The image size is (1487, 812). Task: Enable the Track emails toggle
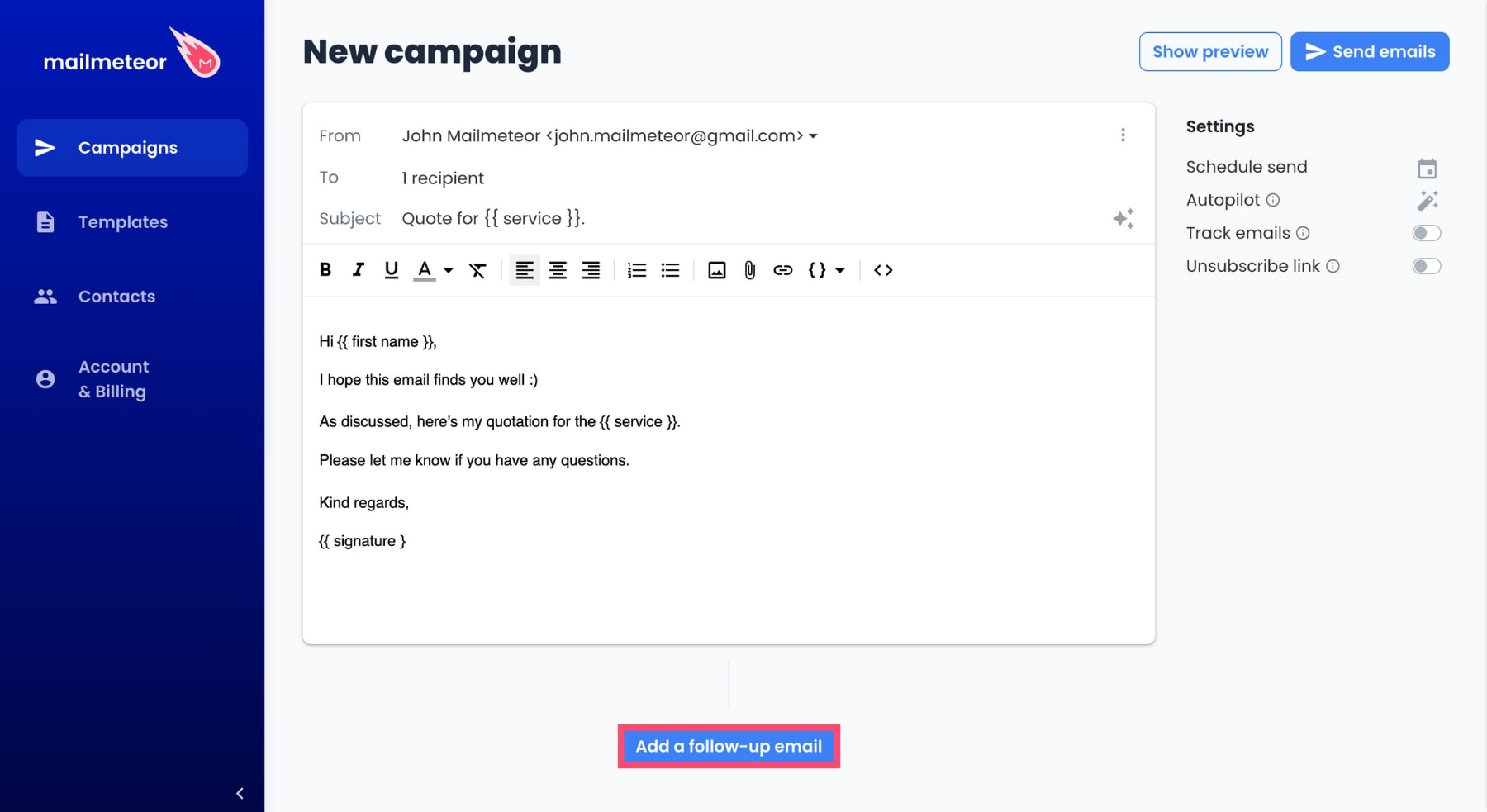[x=1427, y=233]
